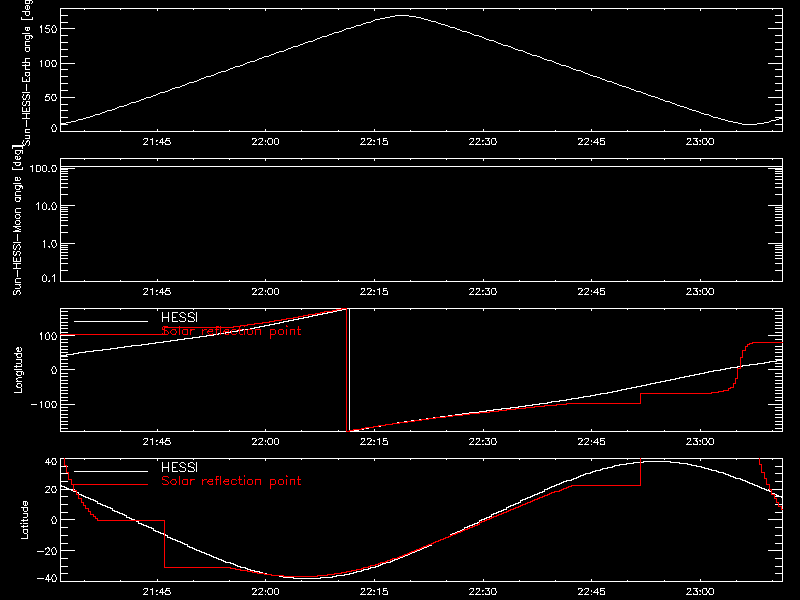The width and height of the screenshot is (800, 600).
Task: Click the Sun-HESSI-Moon angle [deg] axis label
Action: (18, 221)
